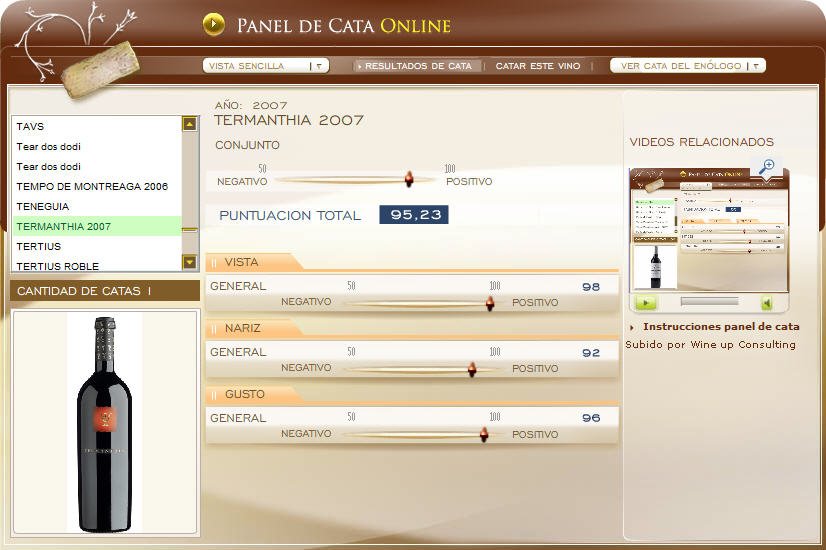Select the first Tear dos dodi entry
The height and width of the screenshot is (550, 826).
[x=96, y=146]
